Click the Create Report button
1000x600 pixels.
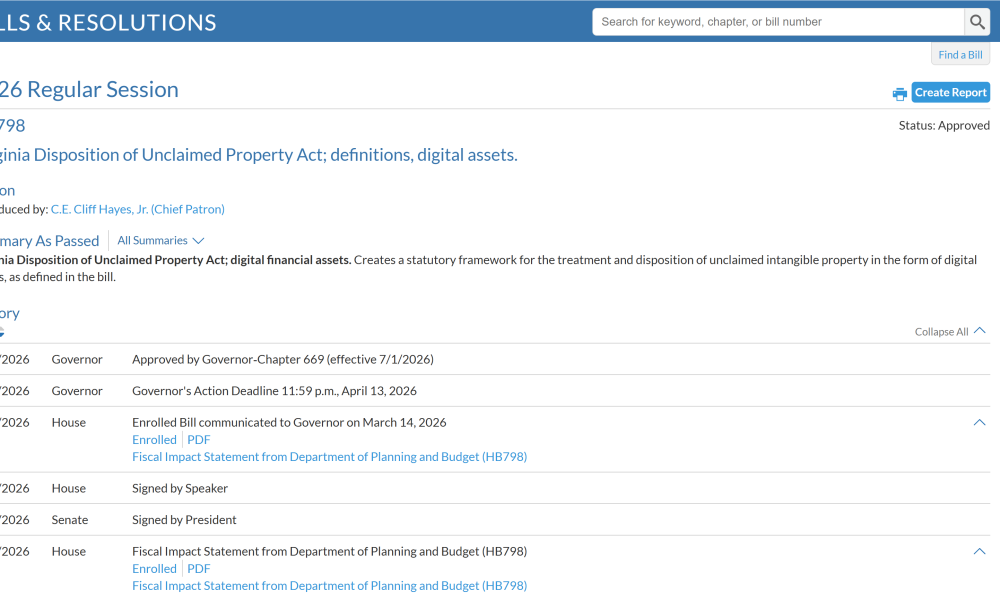[950, 93]
